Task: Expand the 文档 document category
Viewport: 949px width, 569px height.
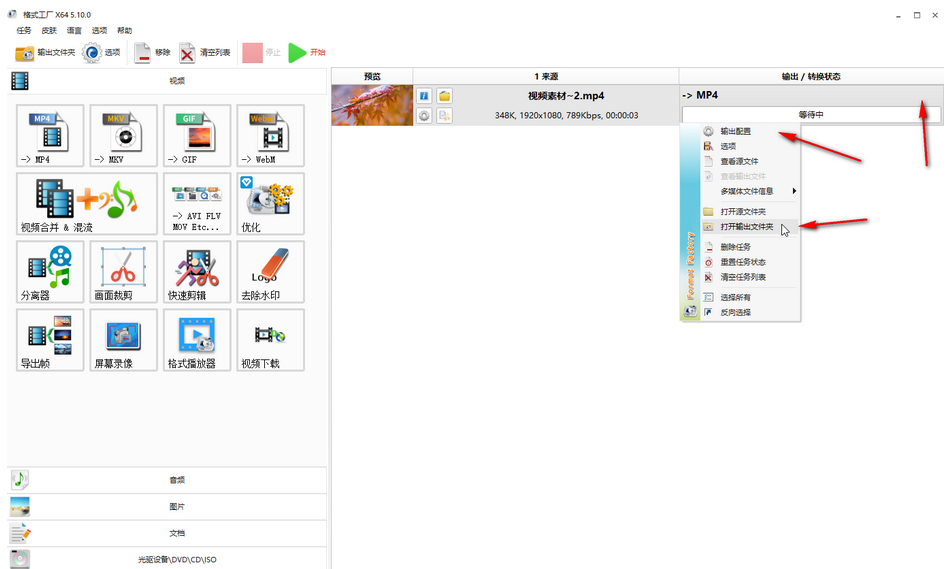Action: pyautogui.click(x=168, y=533)
